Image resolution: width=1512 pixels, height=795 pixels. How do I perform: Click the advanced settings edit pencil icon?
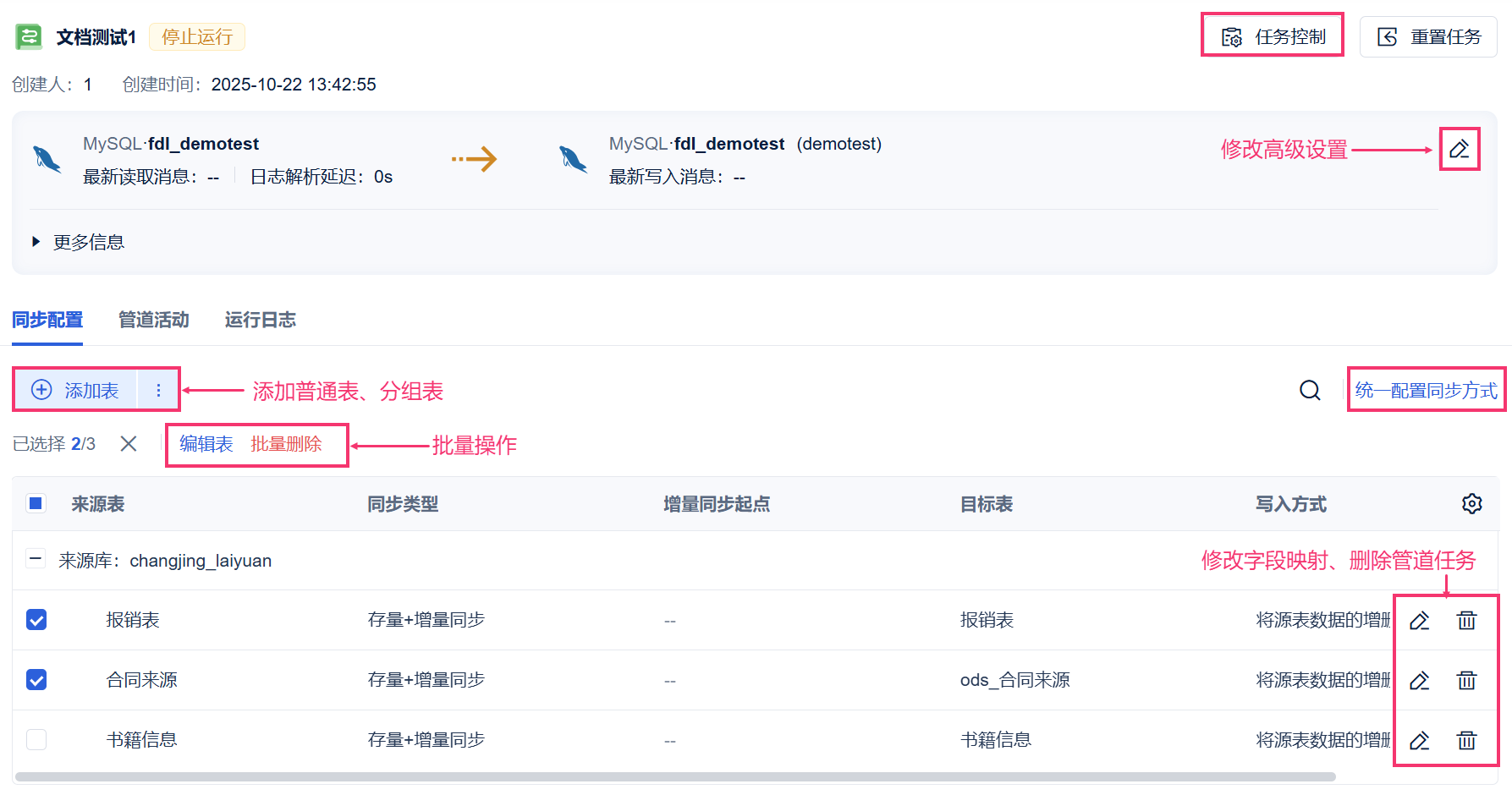click(x=1459, y=150)
